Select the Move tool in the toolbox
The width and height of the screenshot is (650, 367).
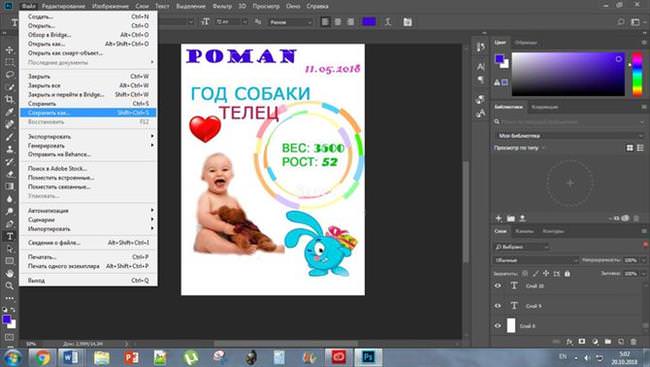[10, 50]
